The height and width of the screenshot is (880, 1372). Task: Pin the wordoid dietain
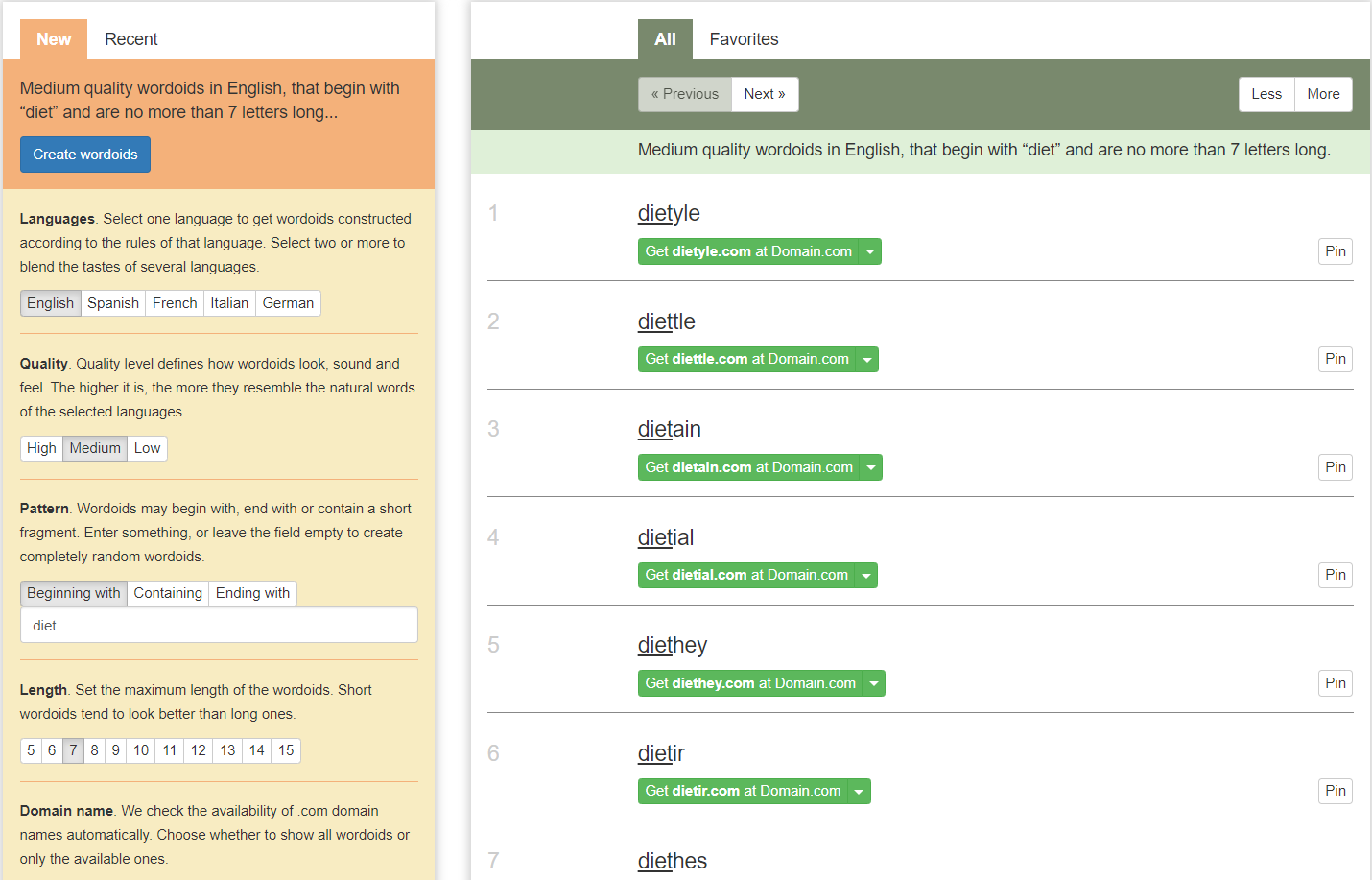pyautogui.click(x=1335, y=467)
